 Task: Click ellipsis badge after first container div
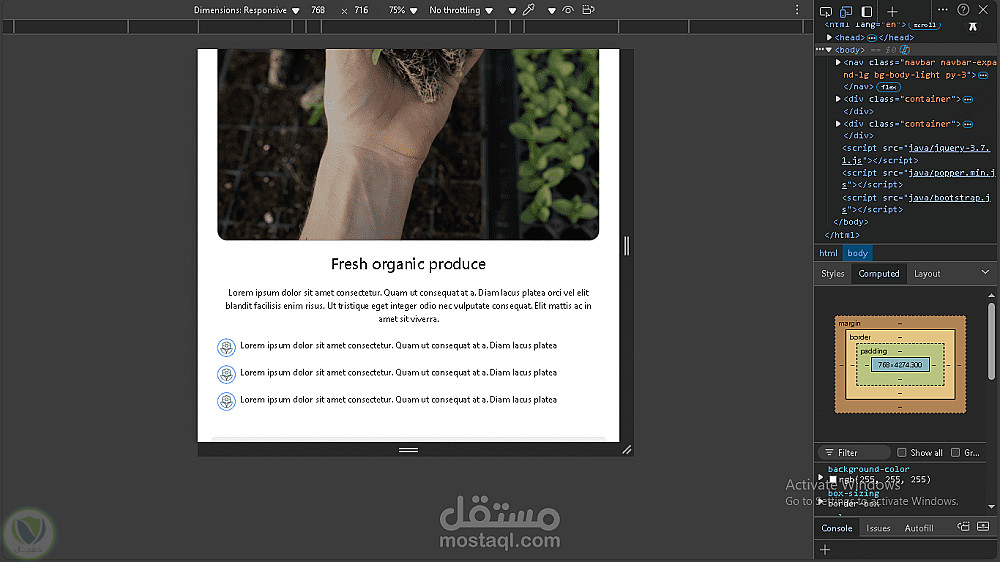point(967,100)
